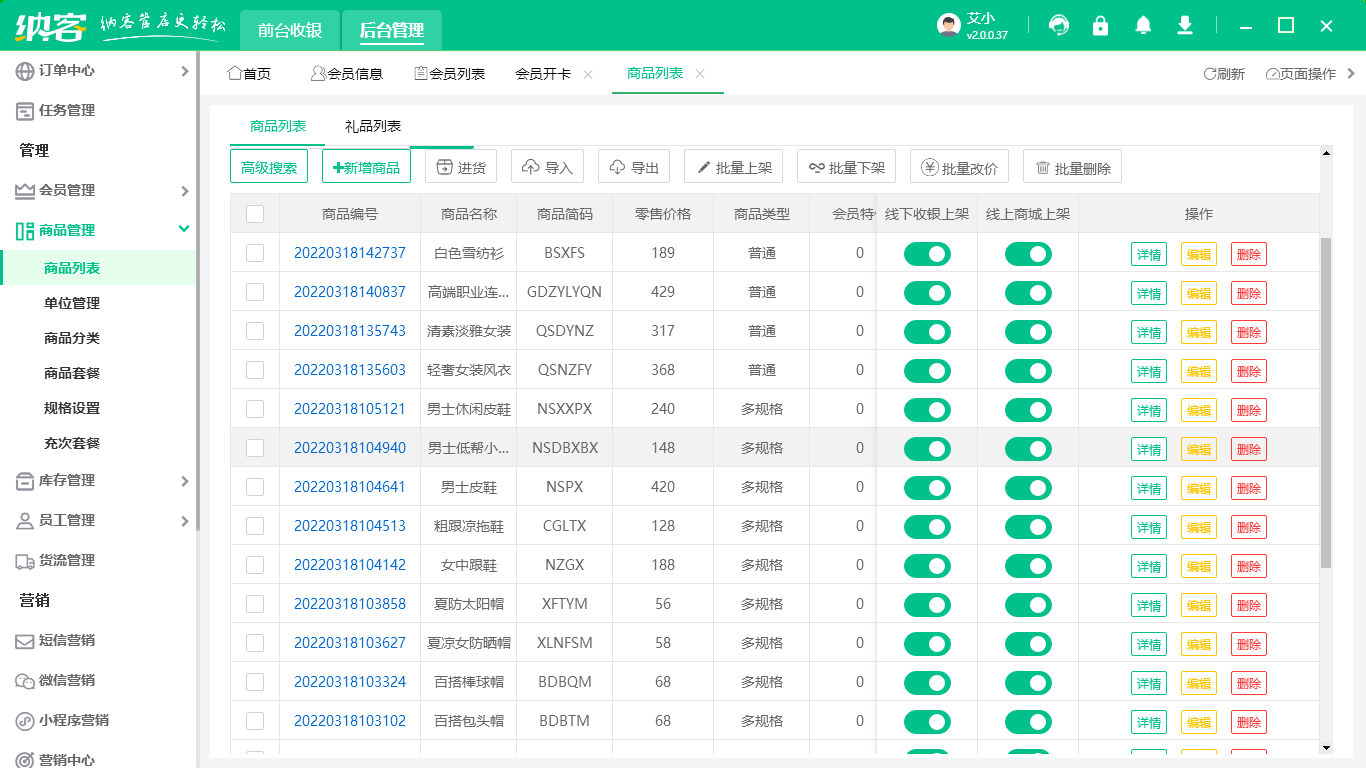Switch to 前台收银 in the top menu
Viewport: 1366px width, 768px height.
288,30
